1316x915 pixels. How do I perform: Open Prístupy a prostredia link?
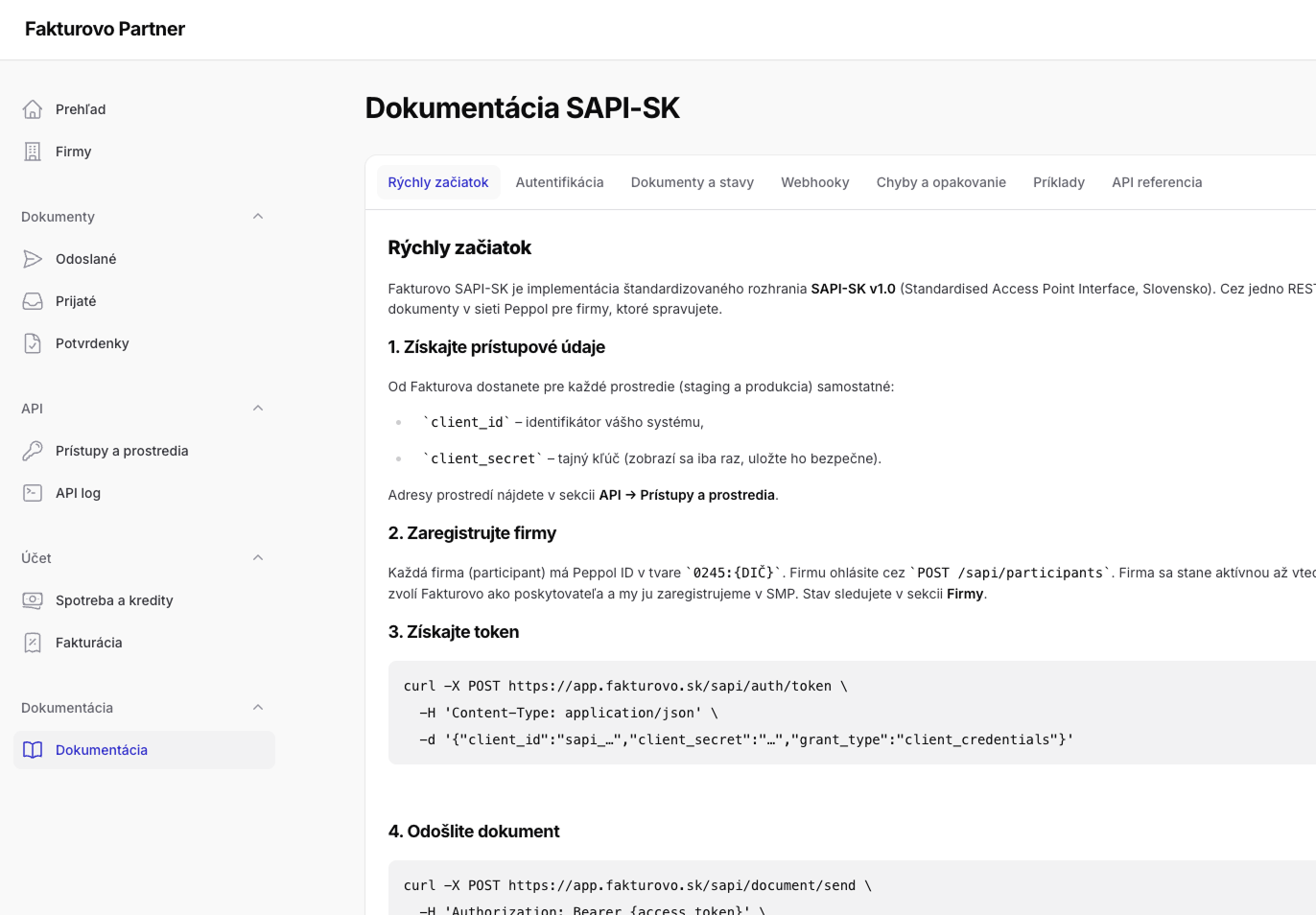pyautogui.click(x=144, y=451)
